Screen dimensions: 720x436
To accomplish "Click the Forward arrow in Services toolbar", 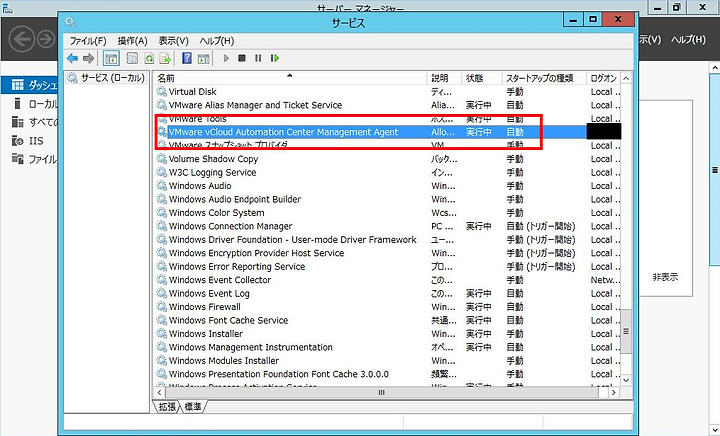I will [x=89, y=58].
